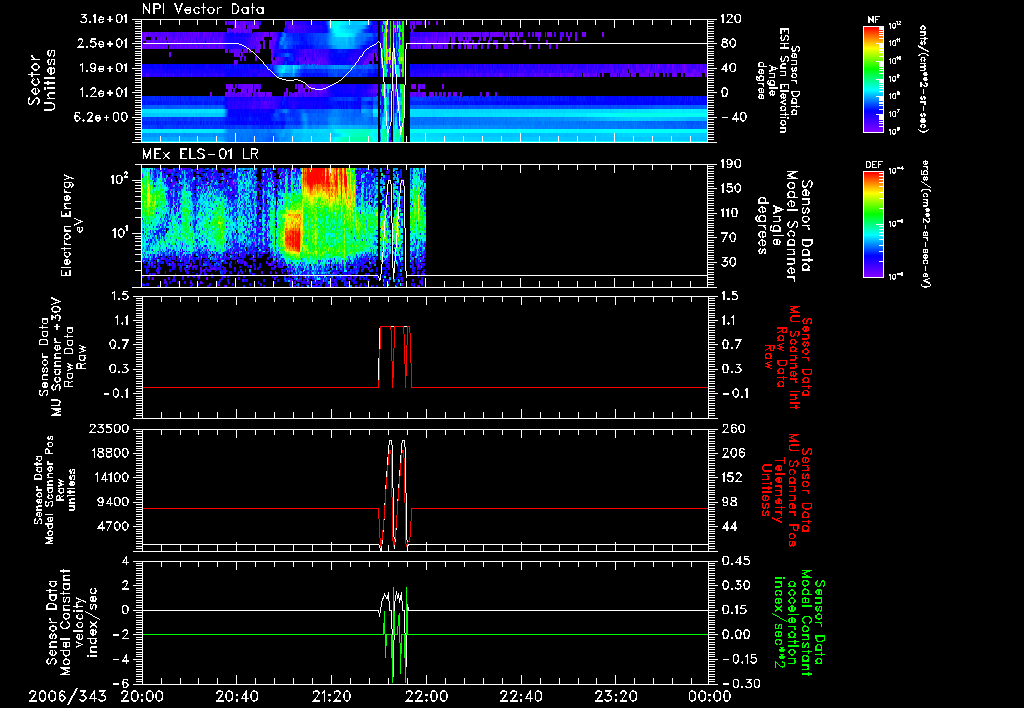Click the "cnts/(cm**2-sr-sec)" units label
1024x708 pixels.
coord(923,78)
